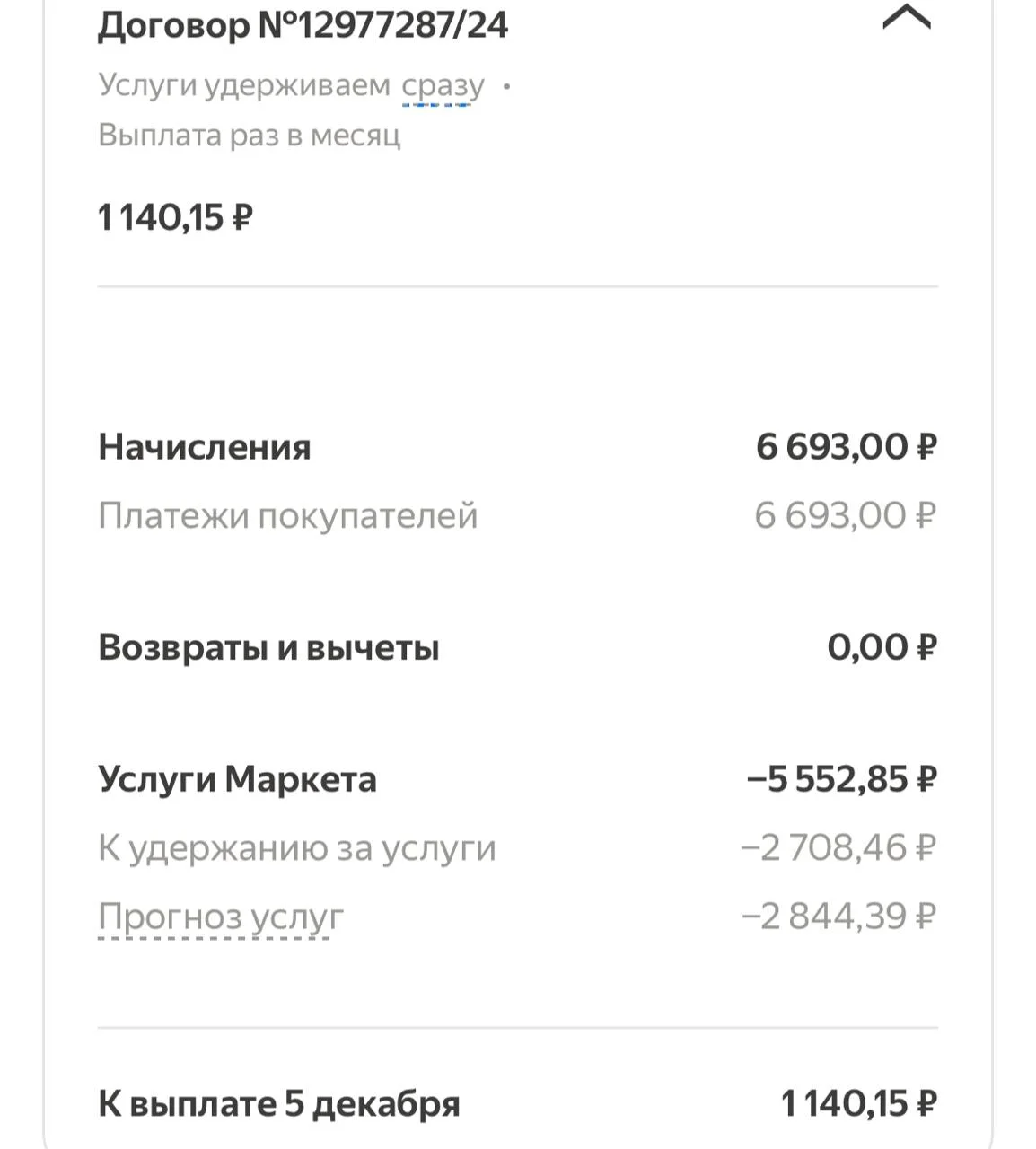Select the contract title Договор №12977287/24

click(x=303, y=24)
